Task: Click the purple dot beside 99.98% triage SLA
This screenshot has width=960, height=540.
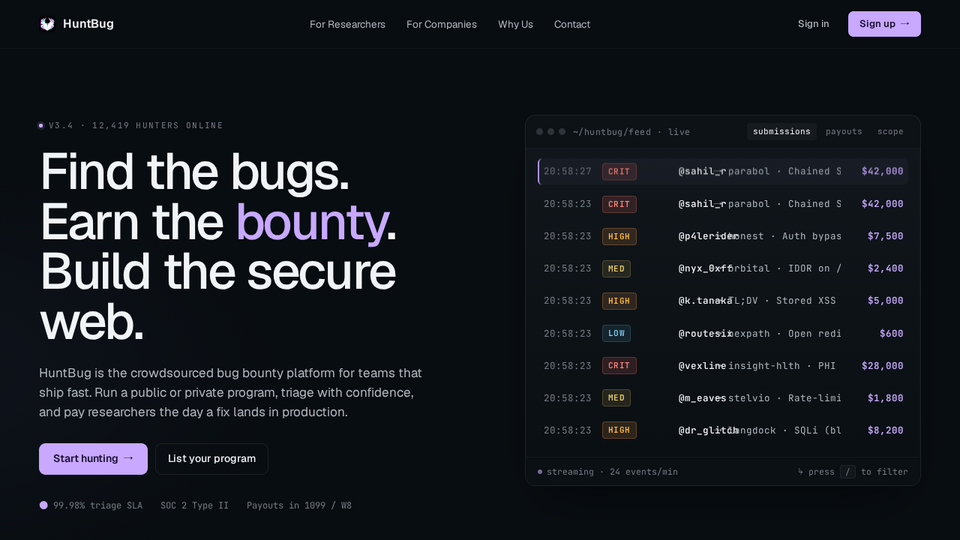Action: [x=43, y=505]
